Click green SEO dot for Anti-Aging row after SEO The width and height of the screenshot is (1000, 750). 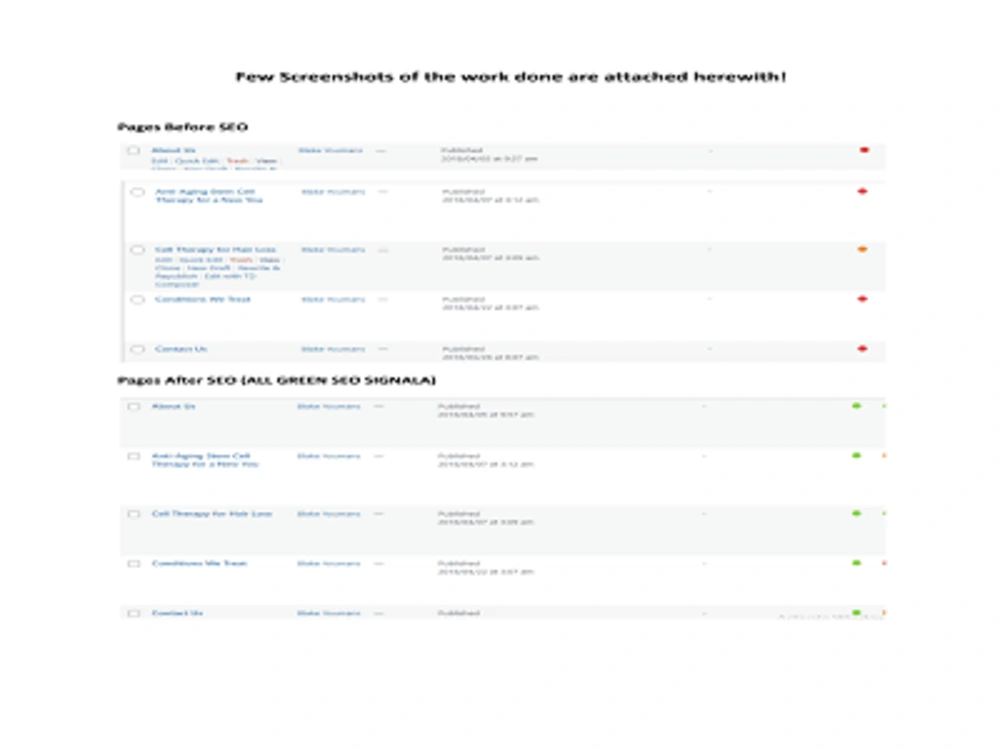point(857,456)
